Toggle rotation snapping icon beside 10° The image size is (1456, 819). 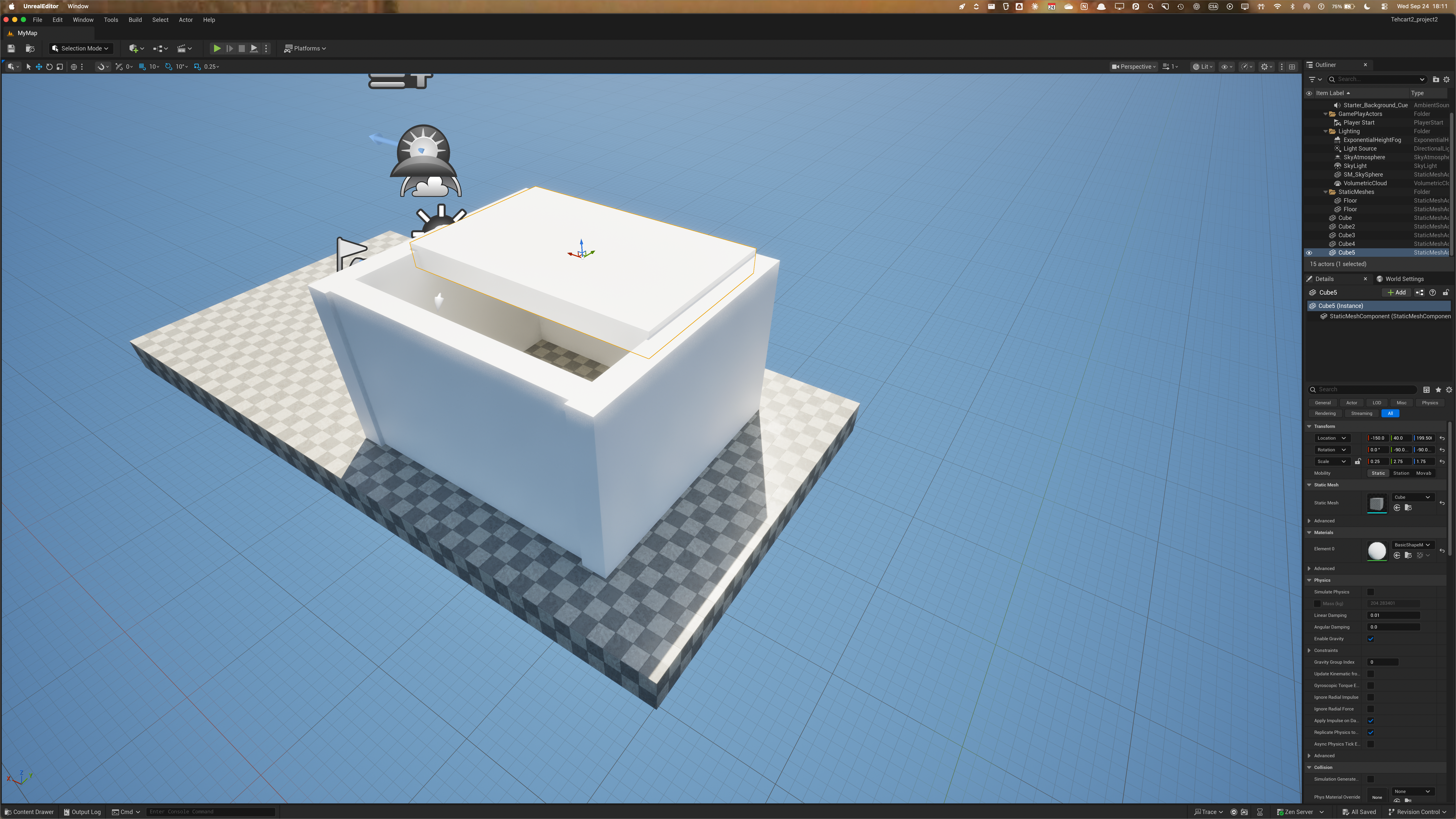[x=168, y=67]
